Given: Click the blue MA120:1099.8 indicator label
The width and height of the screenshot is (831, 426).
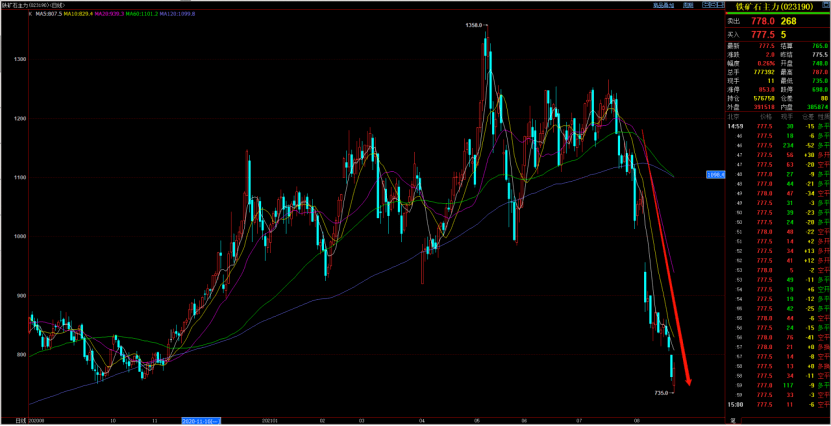Looking at the screenshot, I should point(178,14).
